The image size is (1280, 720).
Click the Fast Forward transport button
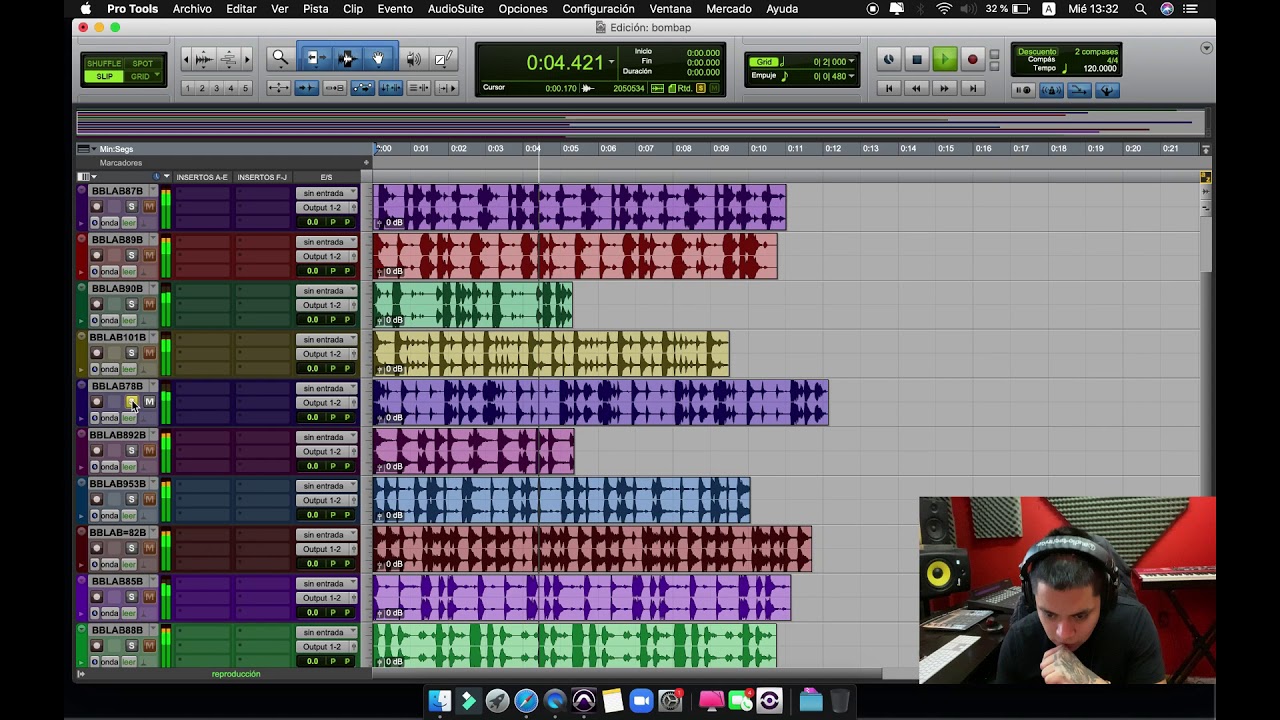pyautogui.click(x=944, y=89)
